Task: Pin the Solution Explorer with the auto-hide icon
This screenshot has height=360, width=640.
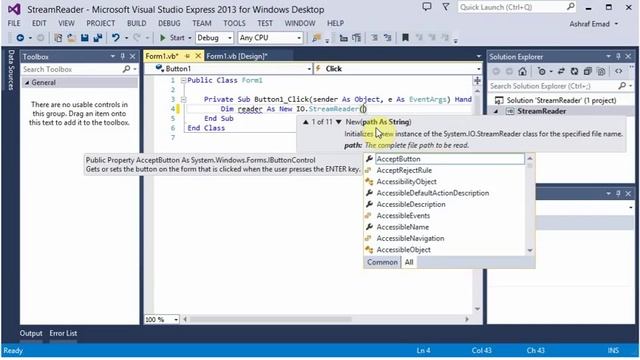Action: (x=618, y=56)
